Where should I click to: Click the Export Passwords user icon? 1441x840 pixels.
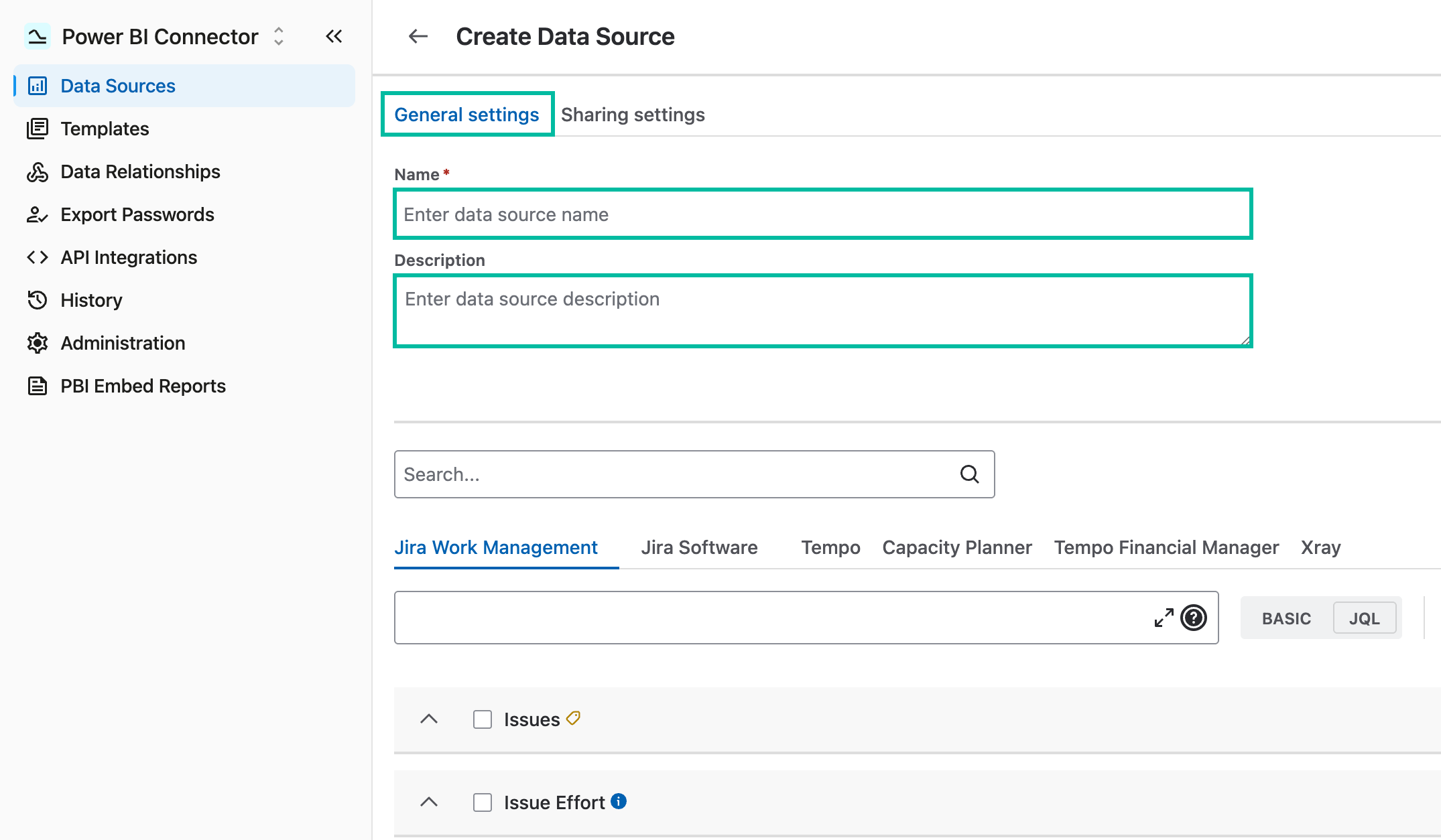[x=38, y=214]
